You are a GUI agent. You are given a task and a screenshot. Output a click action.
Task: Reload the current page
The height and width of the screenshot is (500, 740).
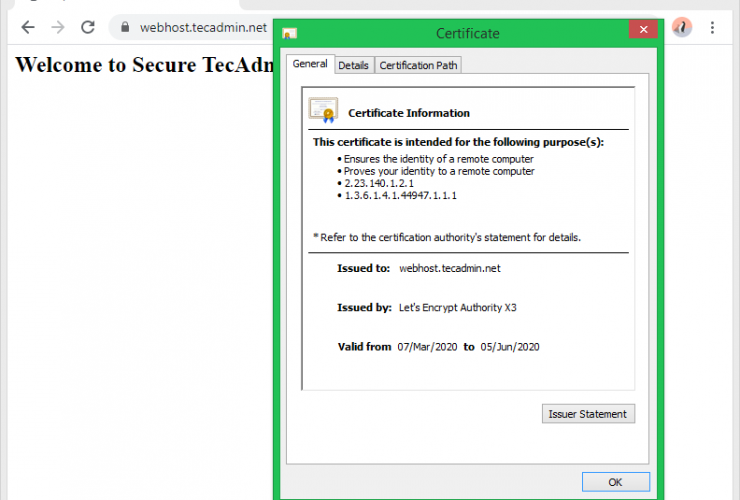click(x=88, y=27)
